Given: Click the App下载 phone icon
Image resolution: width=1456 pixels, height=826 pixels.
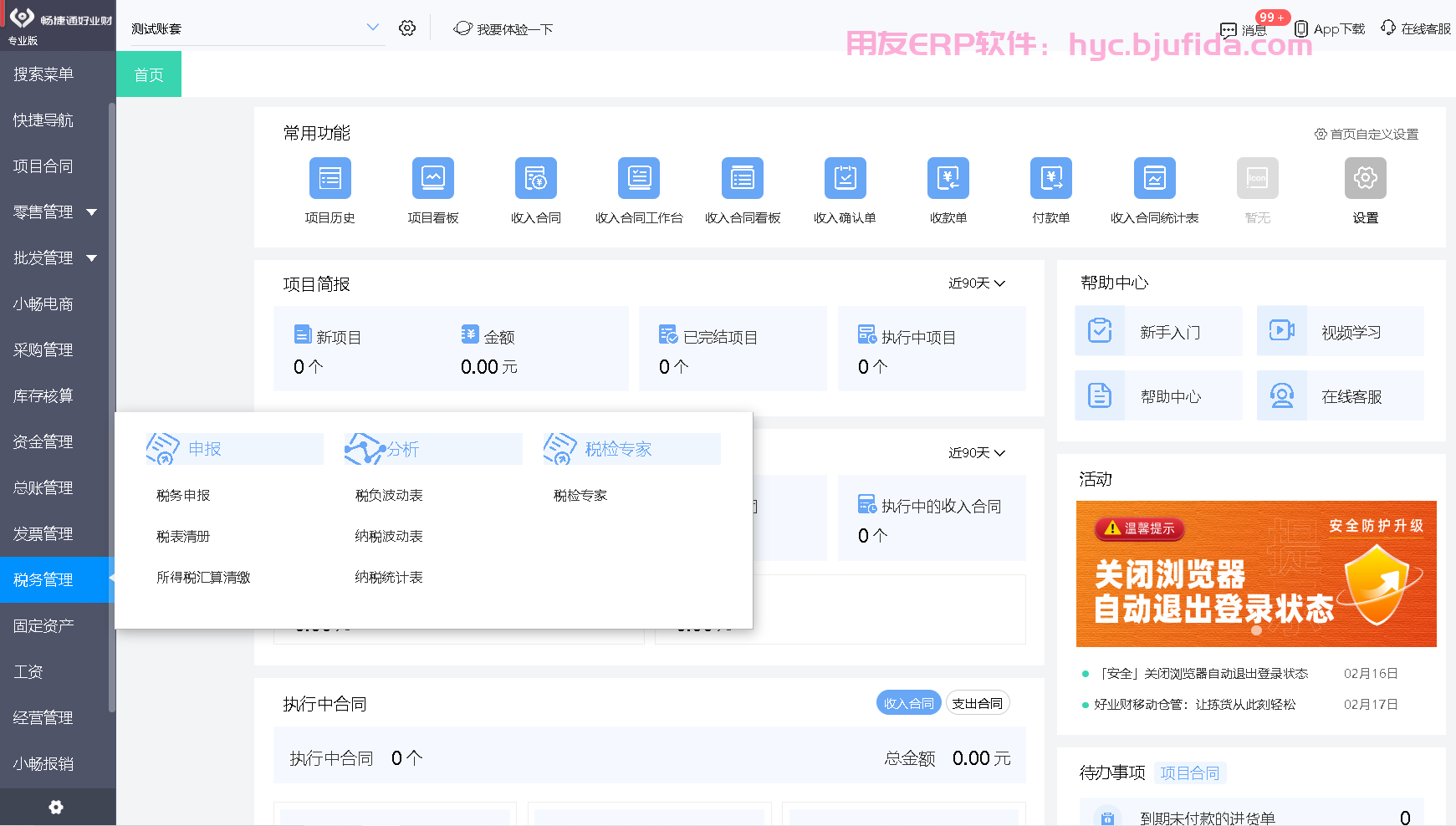Looking at the screenshot, I should (x=1301, y=28).
